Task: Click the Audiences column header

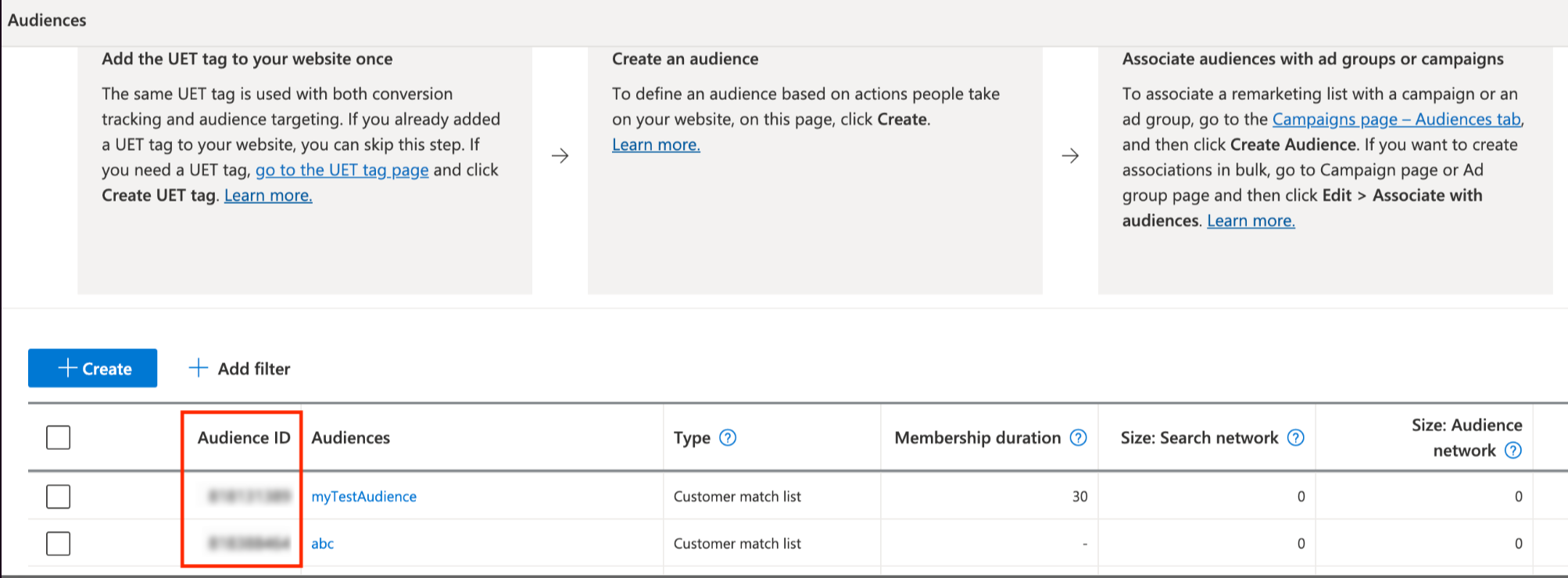Action: click(x=351, y=437)
